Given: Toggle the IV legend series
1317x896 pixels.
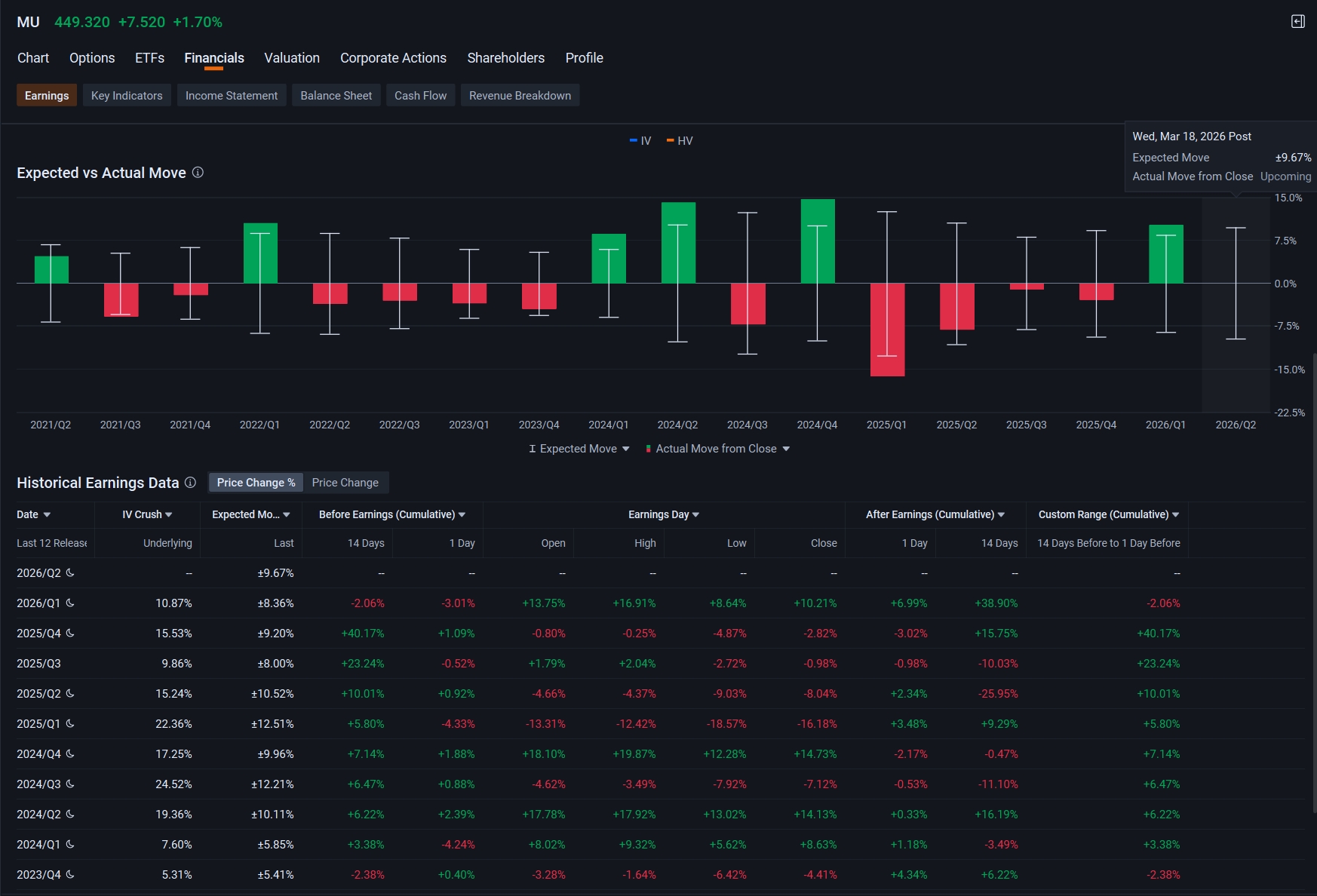Looking at the screenshot, I should click(x=640, y=141).
